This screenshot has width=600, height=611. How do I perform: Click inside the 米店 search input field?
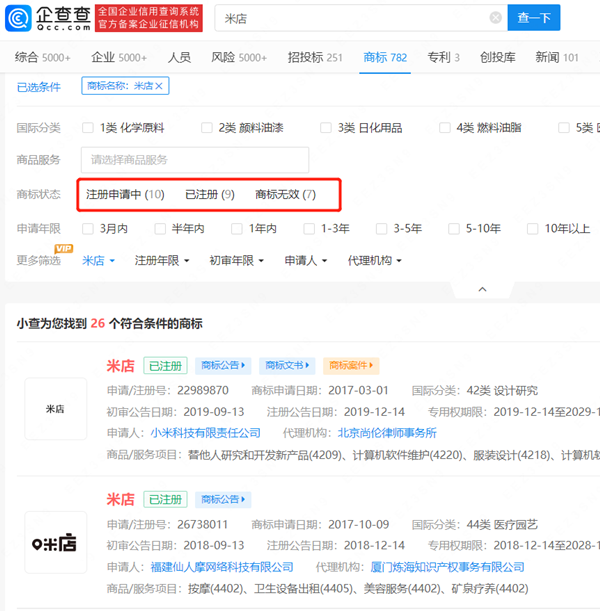point(350,18)
